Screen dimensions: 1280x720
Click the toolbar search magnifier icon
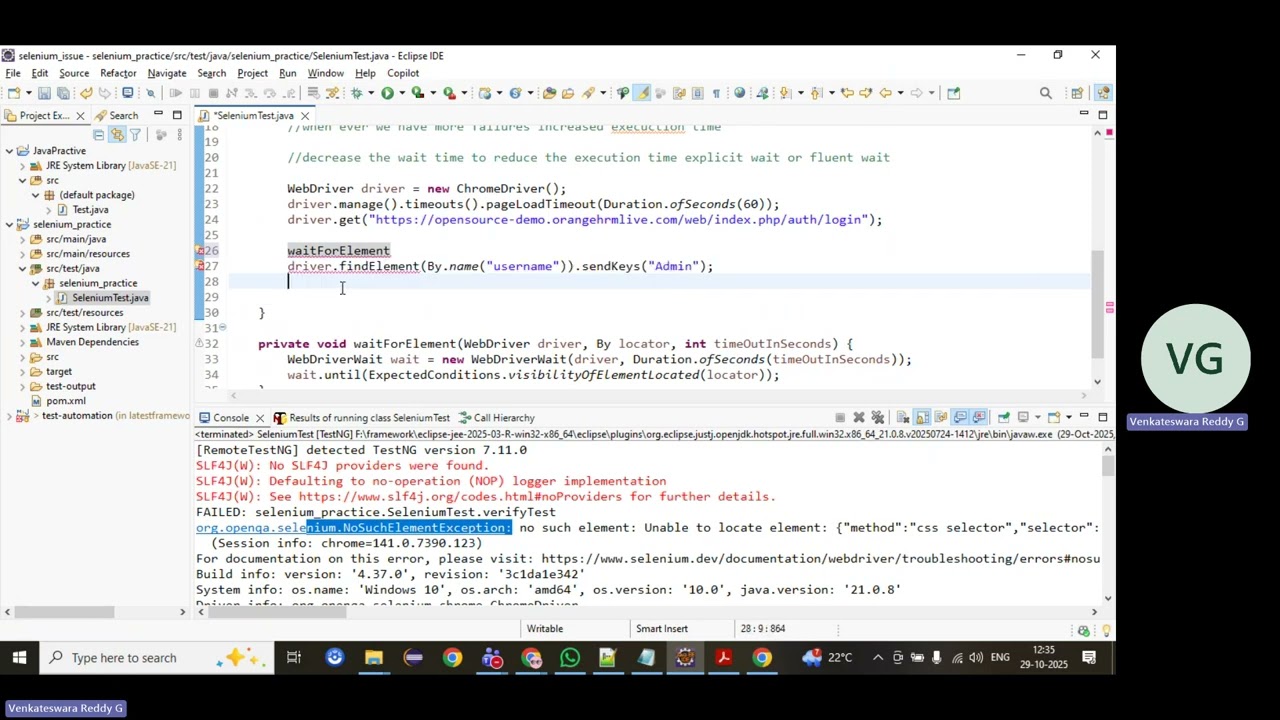coord(1046,93)
